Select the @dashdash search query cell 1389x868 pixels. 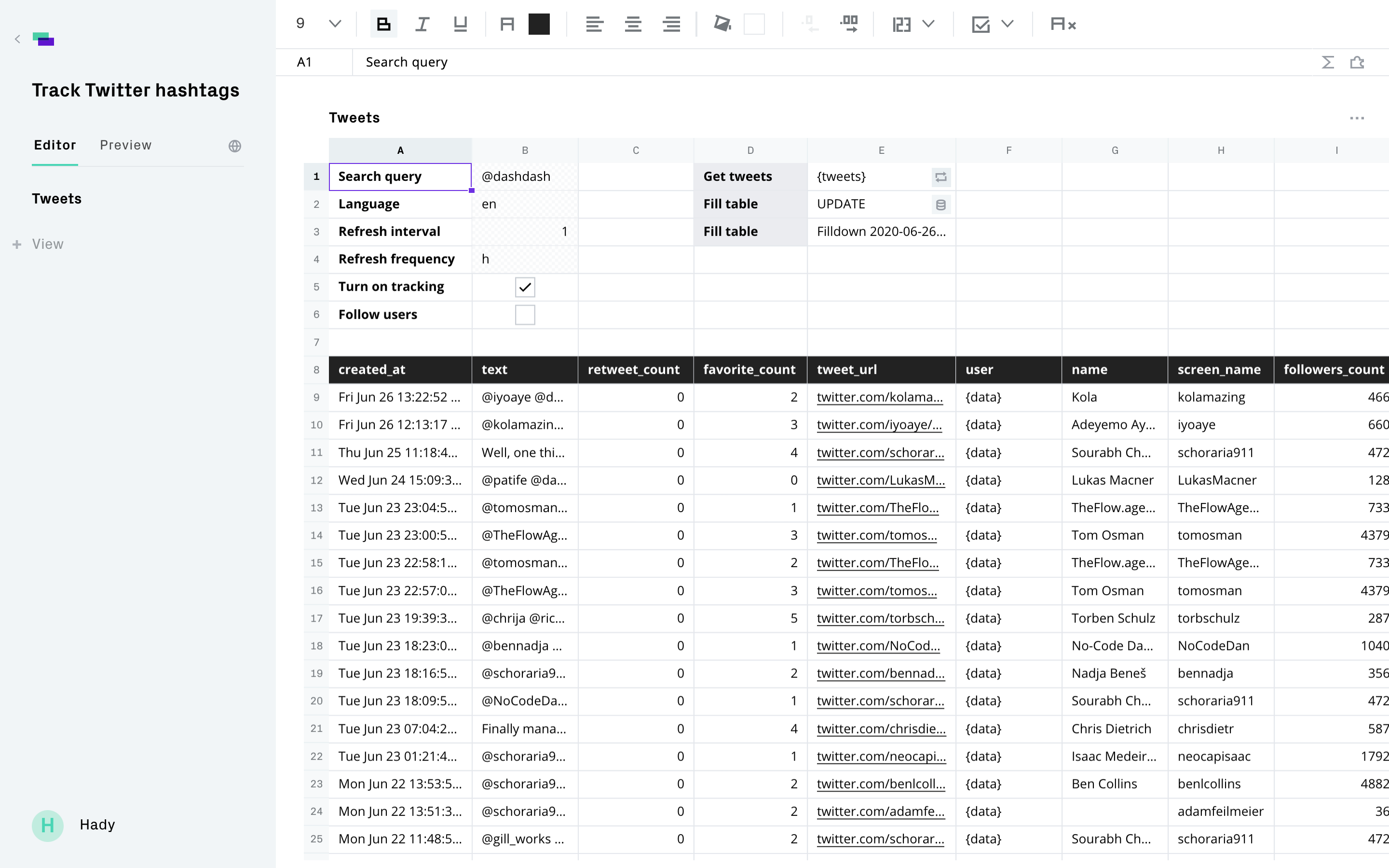[x=525, y=177]
